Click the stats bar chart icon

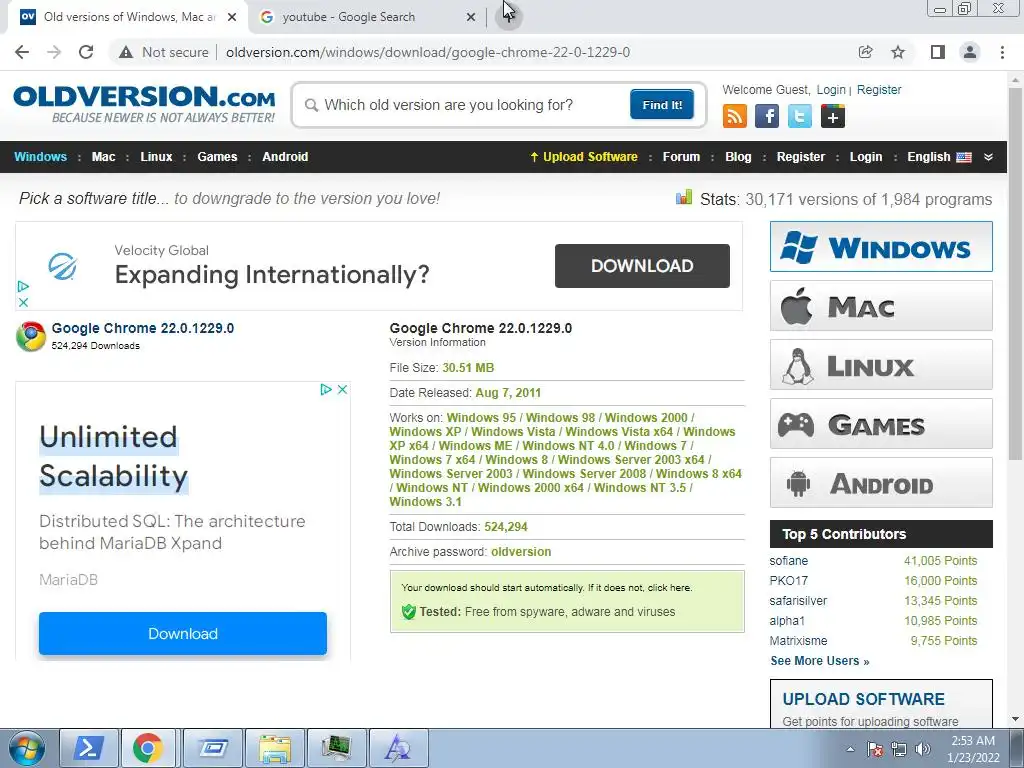pyautogui.click(x=684, y=197)
